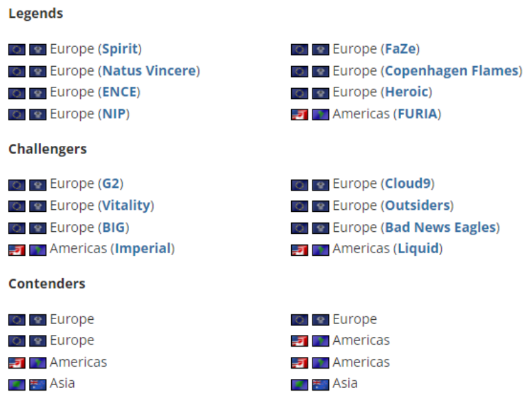The width and height of the screenshot is (531, 401).
Task: Click North America flag beside Imperial
Action: tap(17, 250)
